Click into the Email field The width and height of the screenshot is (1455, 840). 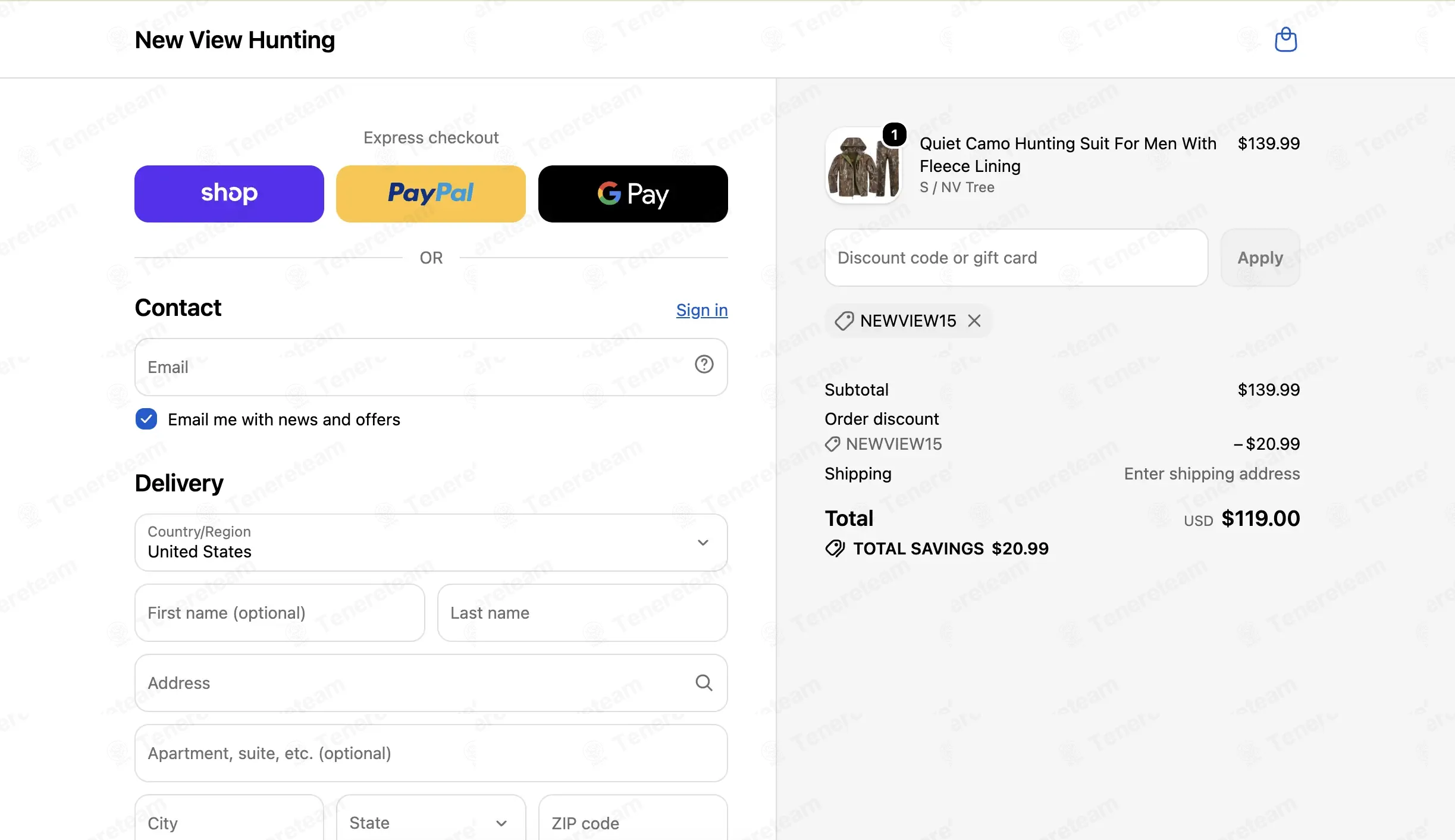pyautogui.click(x=431, y=367)
